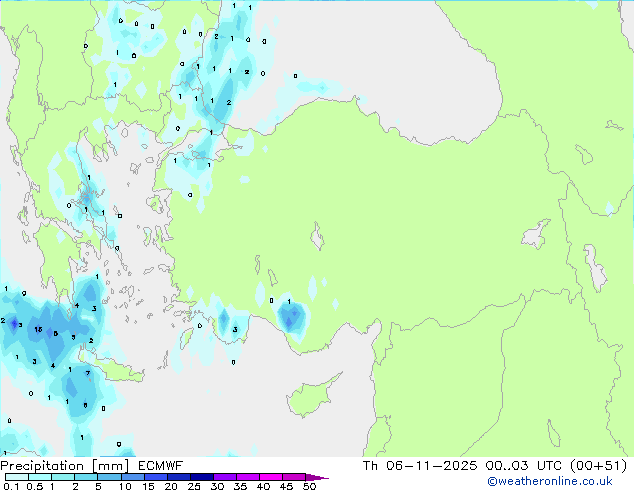The height and width of the screenshot is (490, 634).
Task: Click the 0.5–1 mm legend color box
Action: point(40,477)
